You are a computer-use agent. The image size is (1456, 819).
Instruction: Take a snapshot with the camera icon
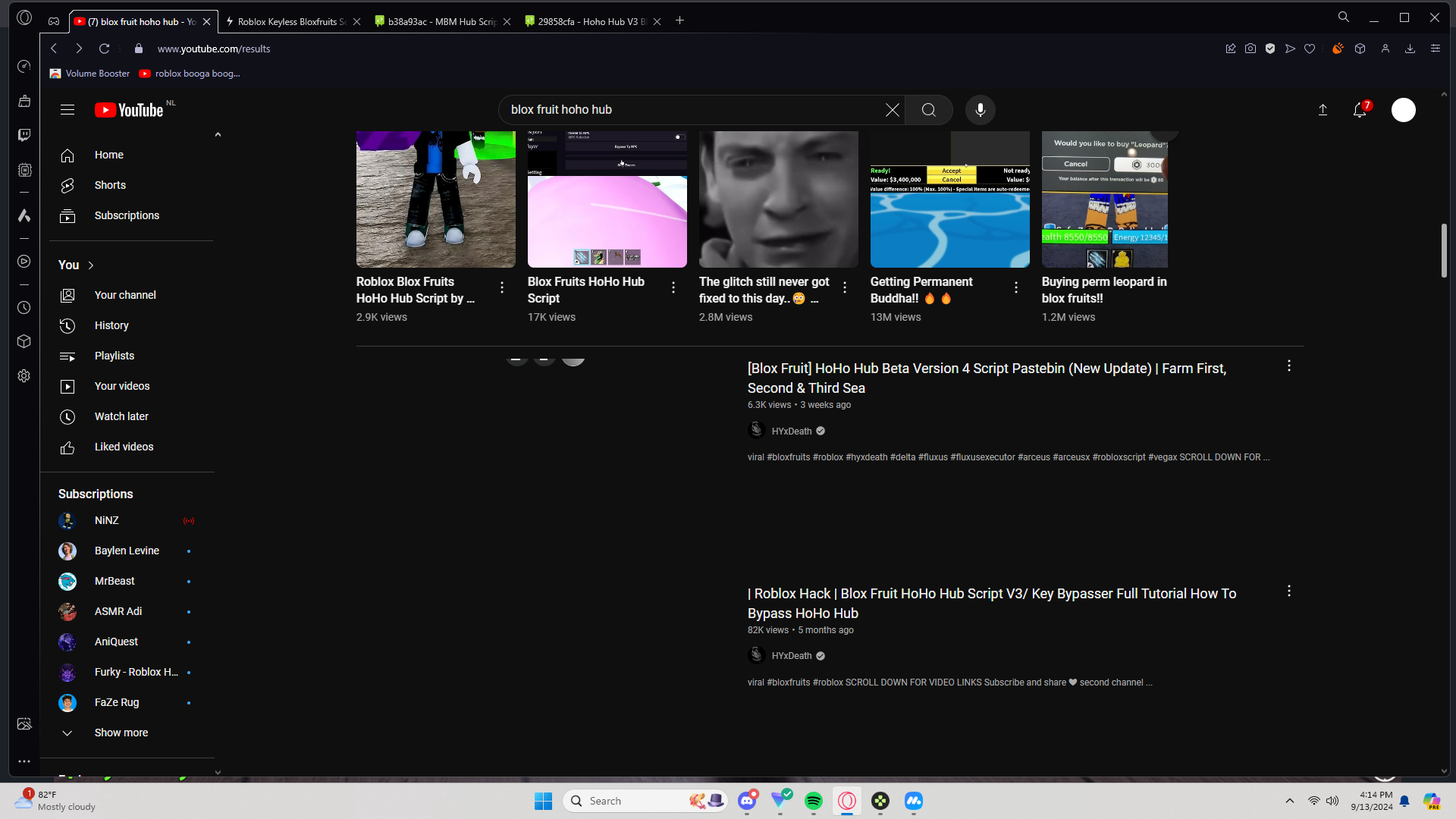pos(1250,49)
